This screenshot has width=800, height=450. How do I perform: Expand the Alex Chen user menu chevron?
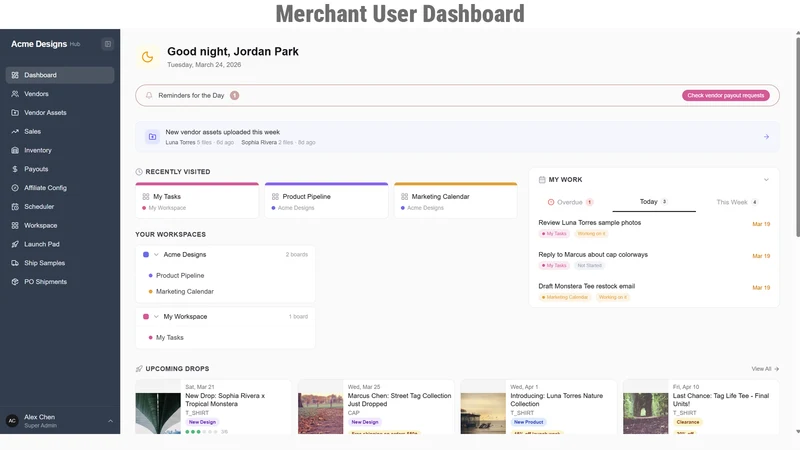(x=110, y=421)
